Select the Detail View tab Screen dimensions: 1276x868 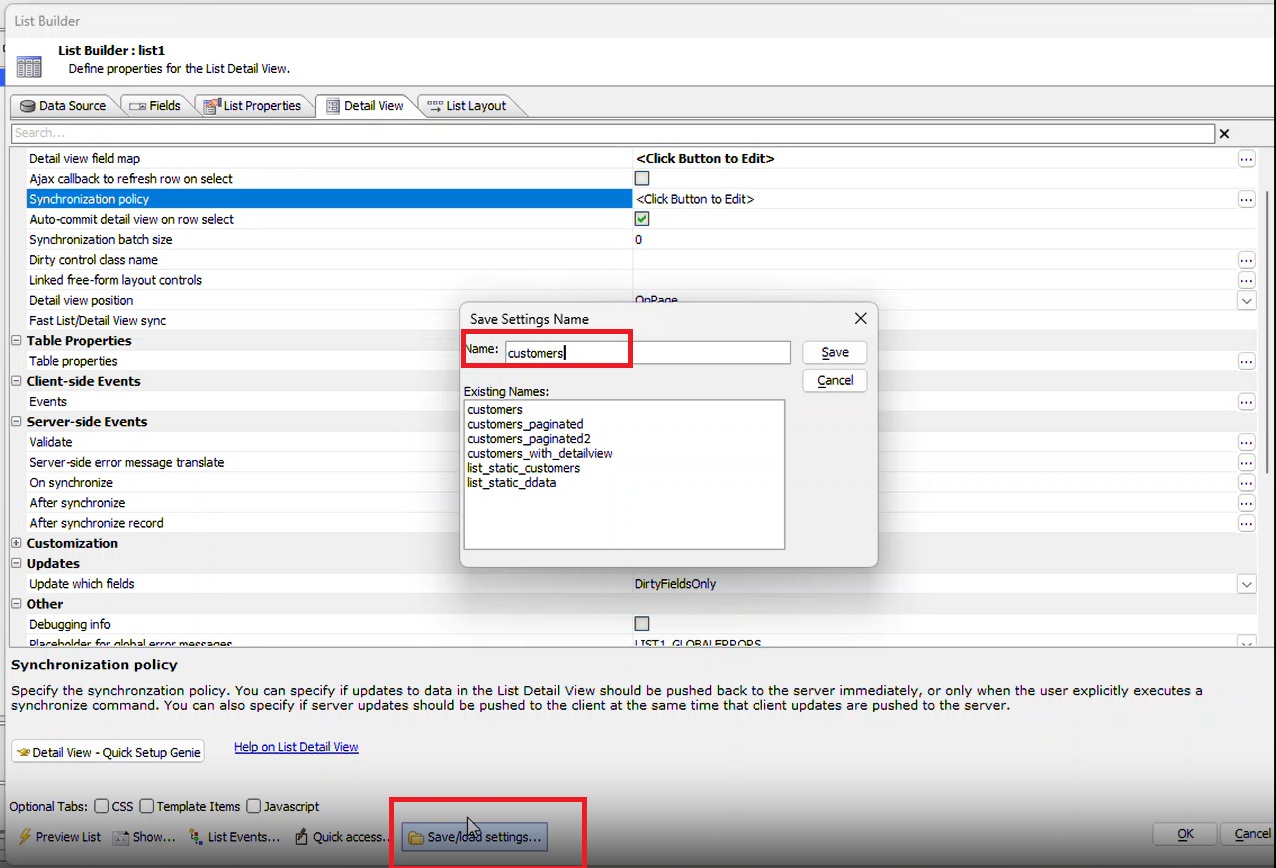[364, 106]
